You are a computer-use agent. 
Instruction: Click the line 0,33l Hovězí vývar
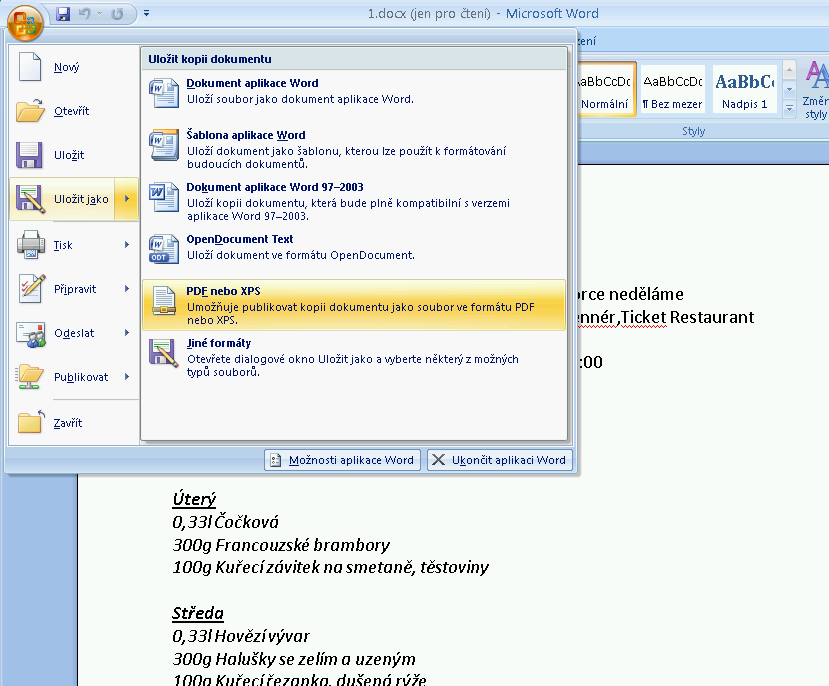coord(241,636)
